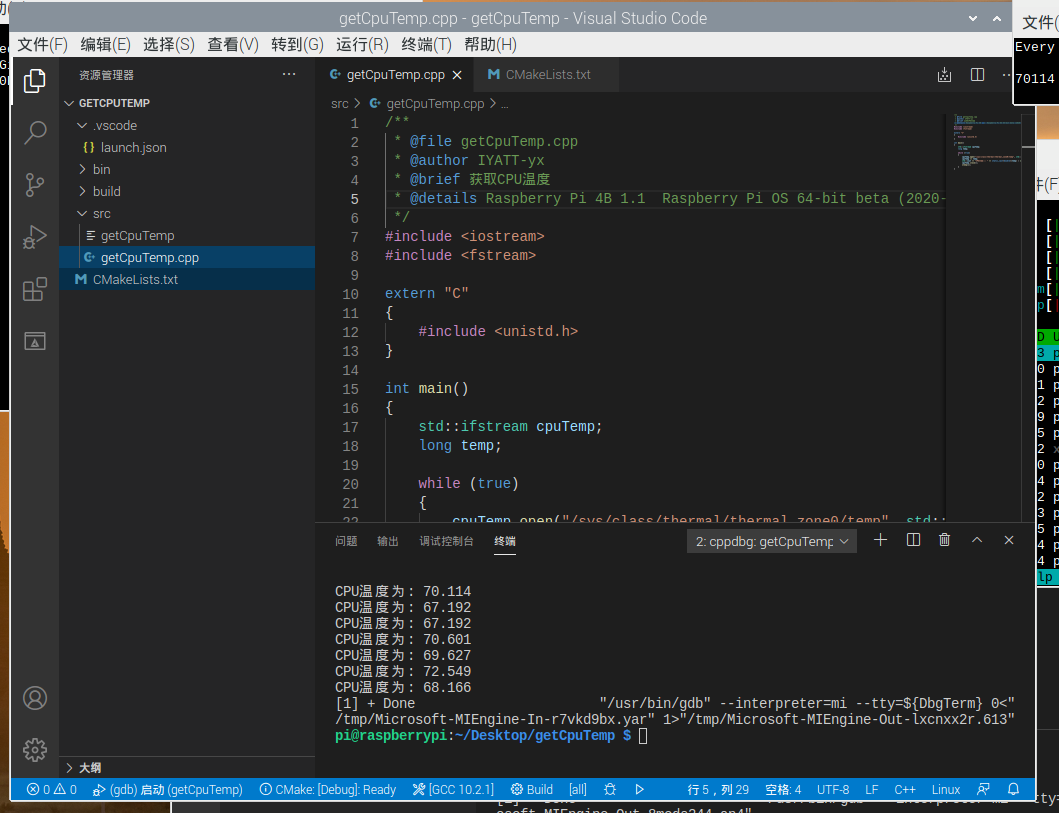Kill the terminal with trash icon
Viewport: 1059px width, 813px height.
point(944,540)
